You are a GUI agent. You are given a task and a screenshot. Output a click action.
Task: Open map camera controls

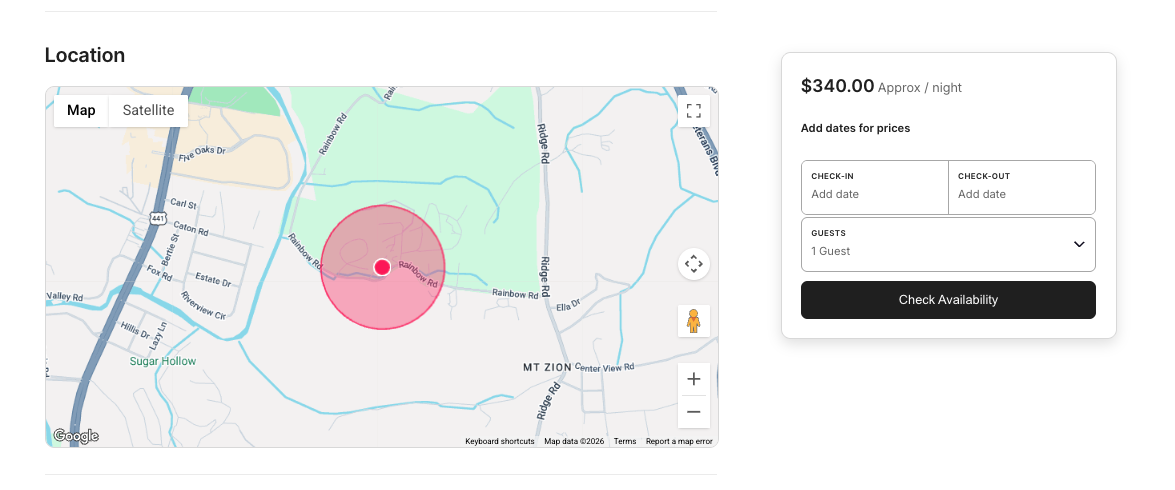point(693,265)
